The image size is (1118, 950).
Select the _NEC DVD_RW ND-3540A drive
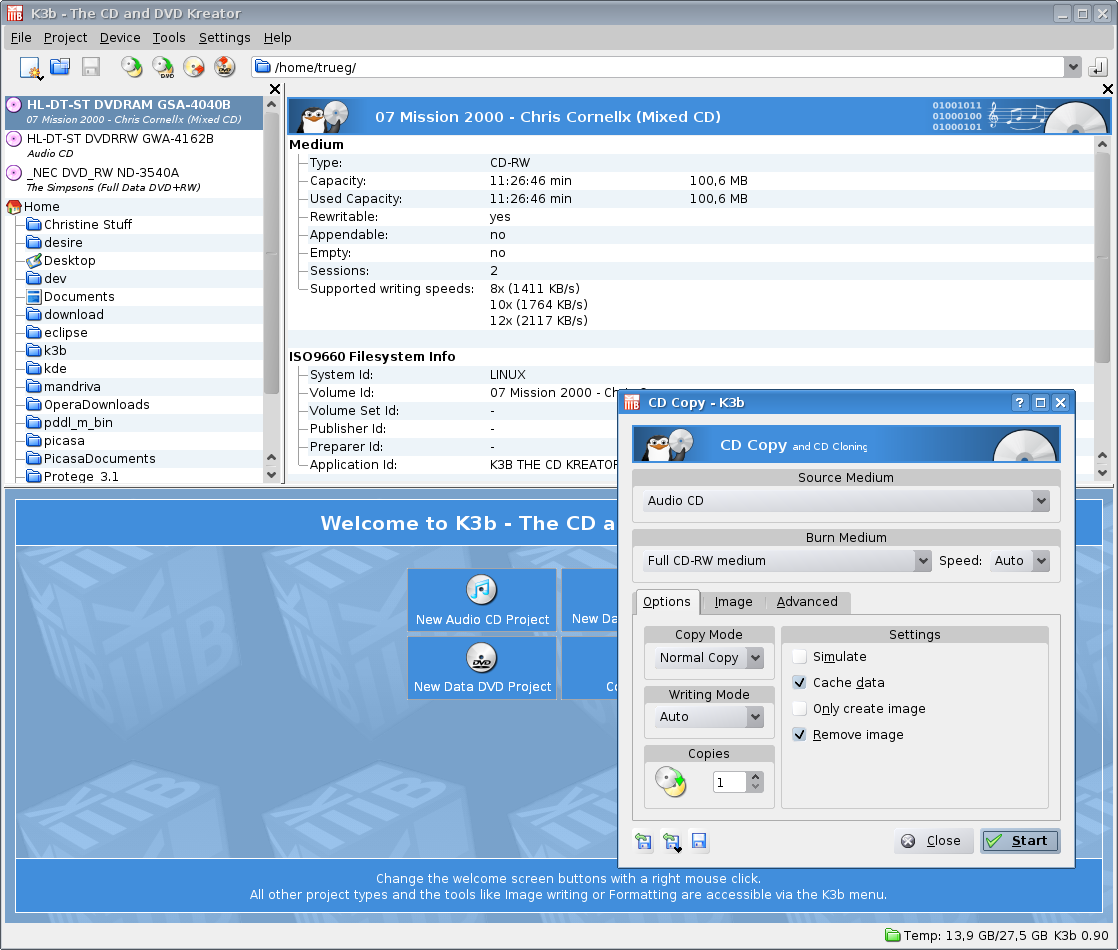pos(134,180)
